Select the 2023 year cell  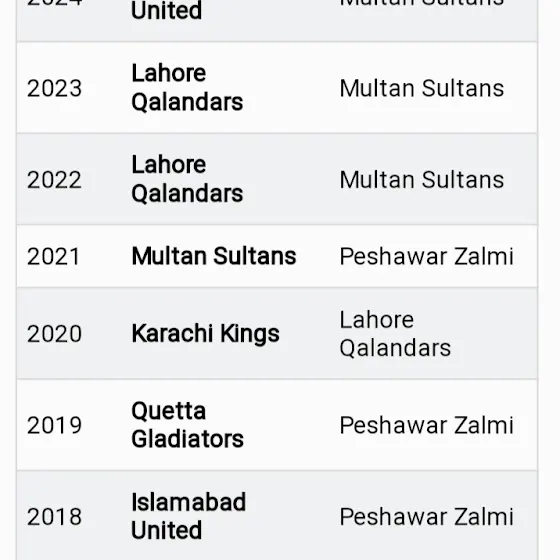pyautogui.click(x=54, y=88)
